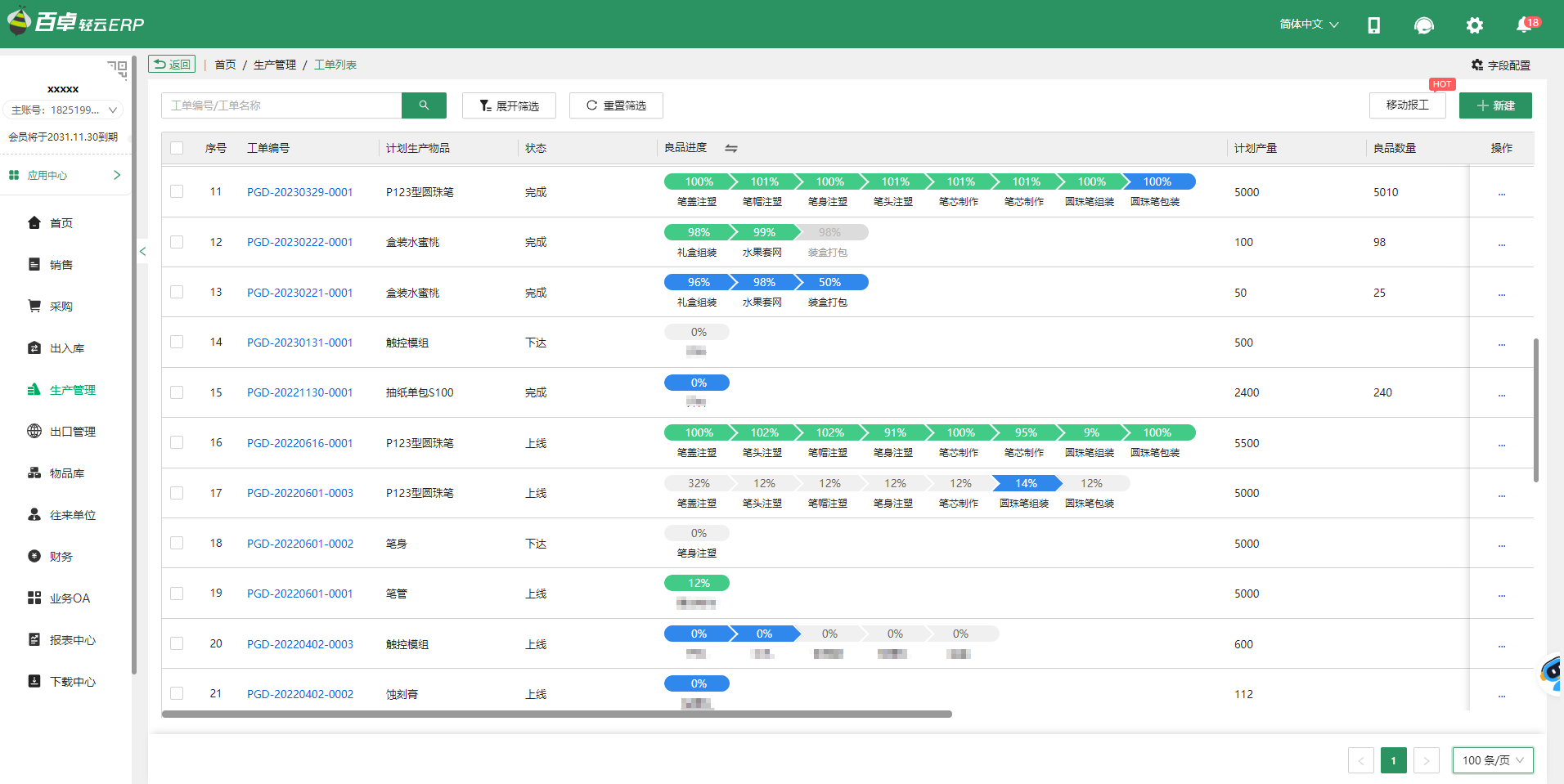Open mobile app icon in header
Screen dimensions: 1564x784
coord(1374,25)
